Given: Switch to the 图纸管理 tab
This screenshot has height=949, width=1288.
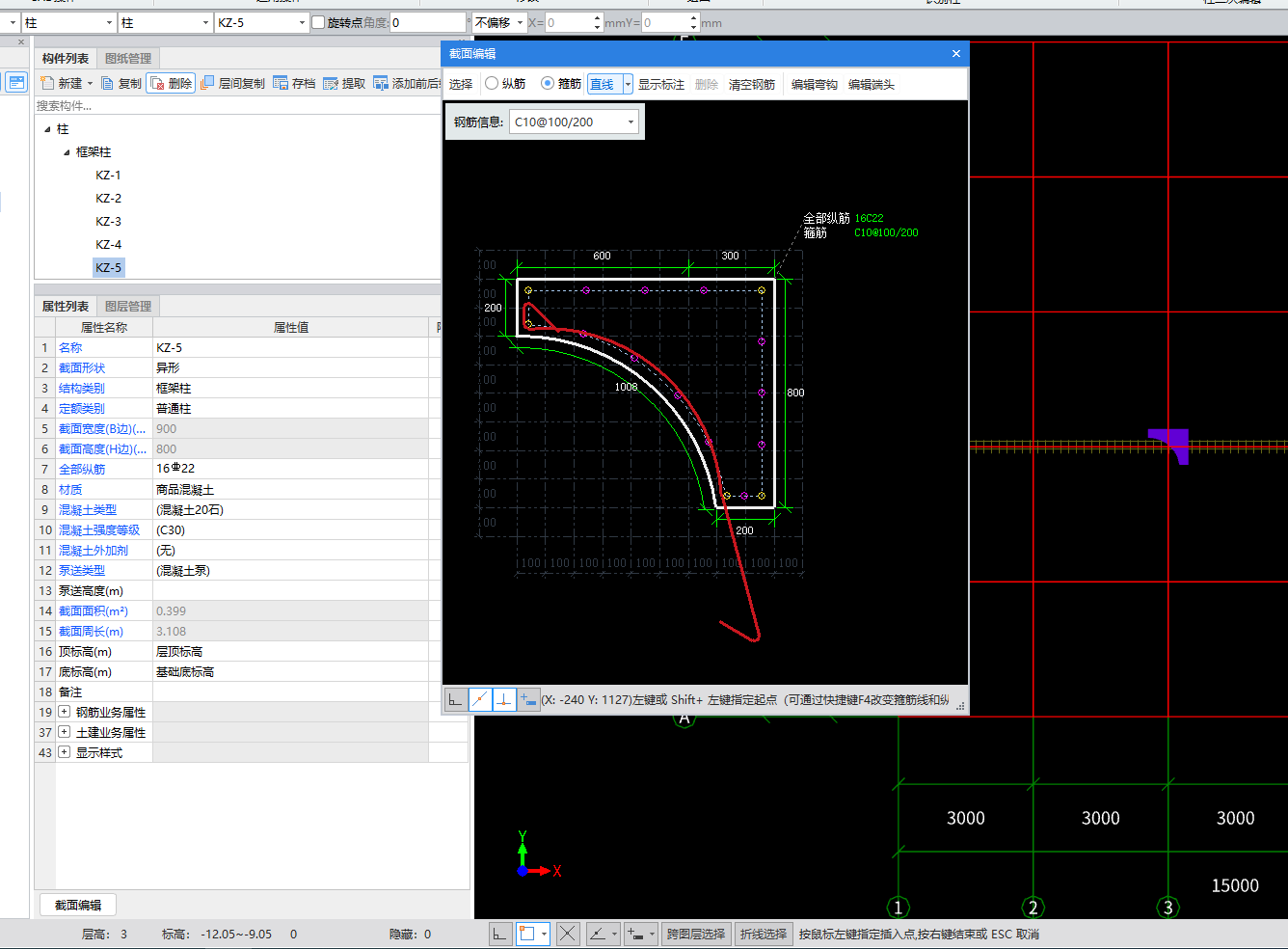Looking at the screenshot, I should pos(128,59).
